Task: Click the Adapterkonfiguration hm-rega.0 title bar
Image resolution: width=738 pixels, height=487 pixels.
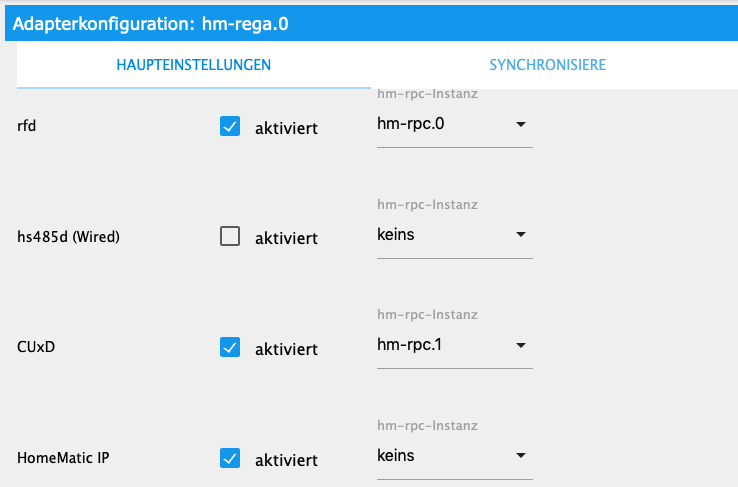Action: 150,22
